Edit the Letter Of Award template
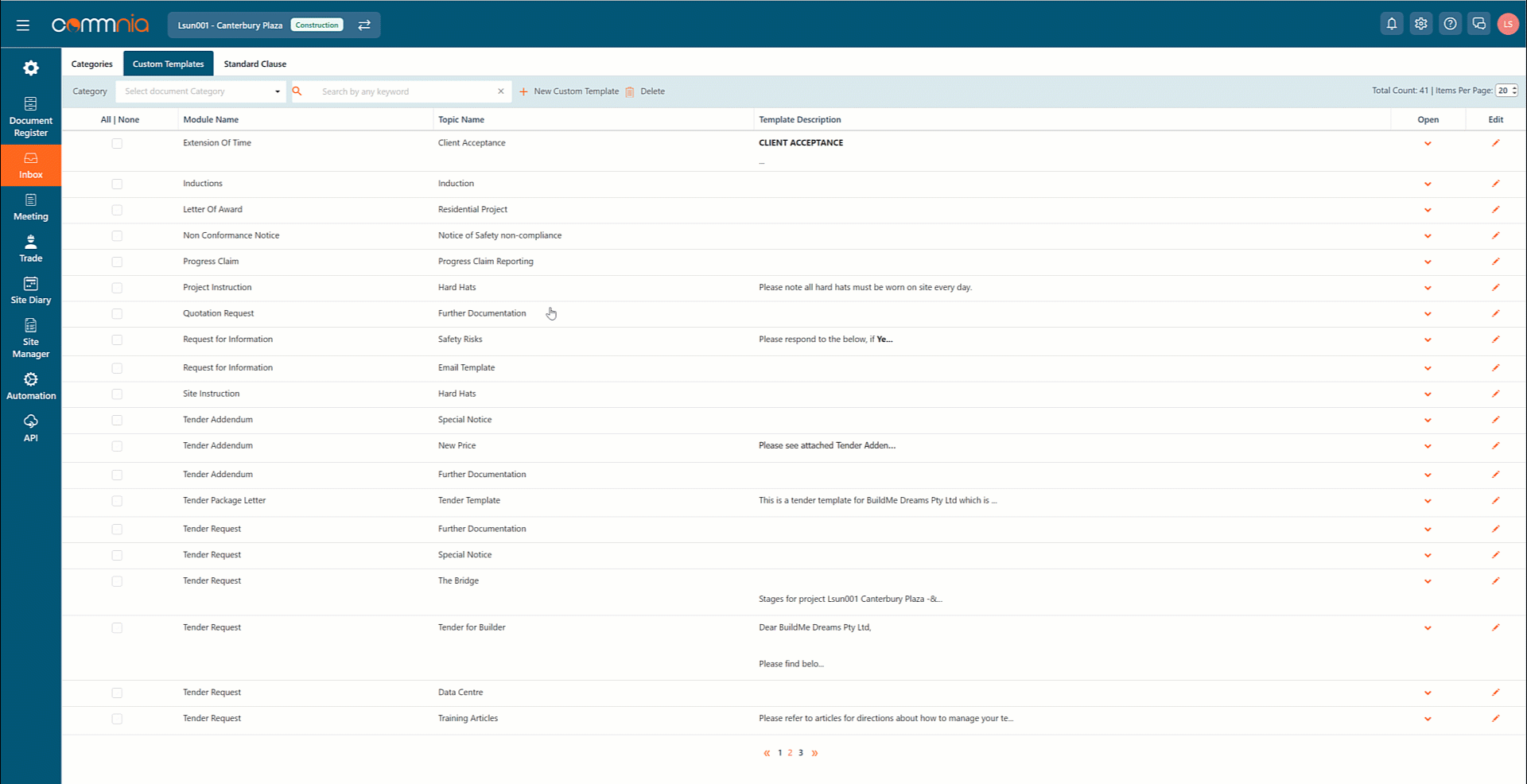 (1495, 210)
